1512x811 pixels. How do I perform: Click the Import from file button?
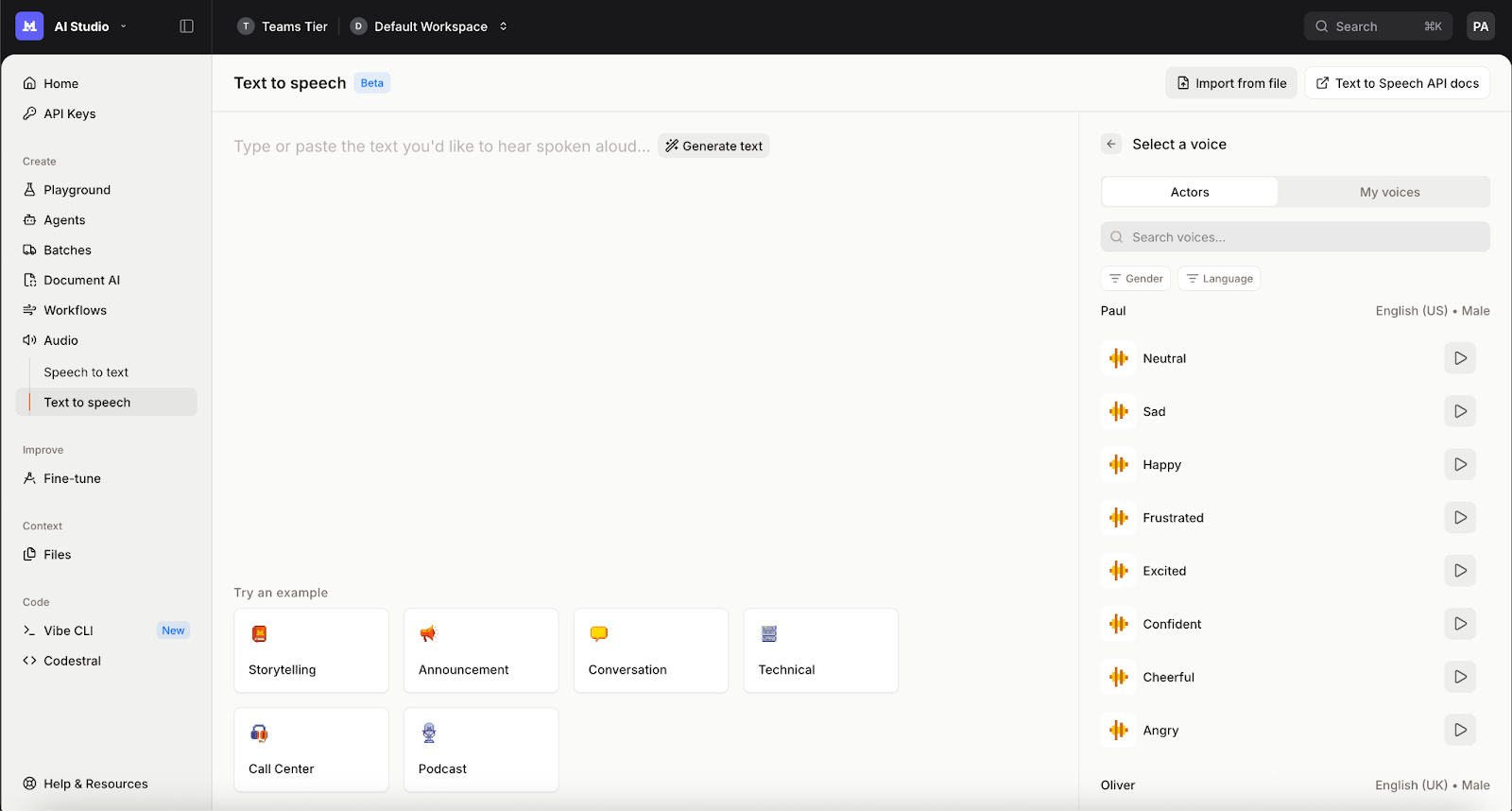pos(1231,83)
